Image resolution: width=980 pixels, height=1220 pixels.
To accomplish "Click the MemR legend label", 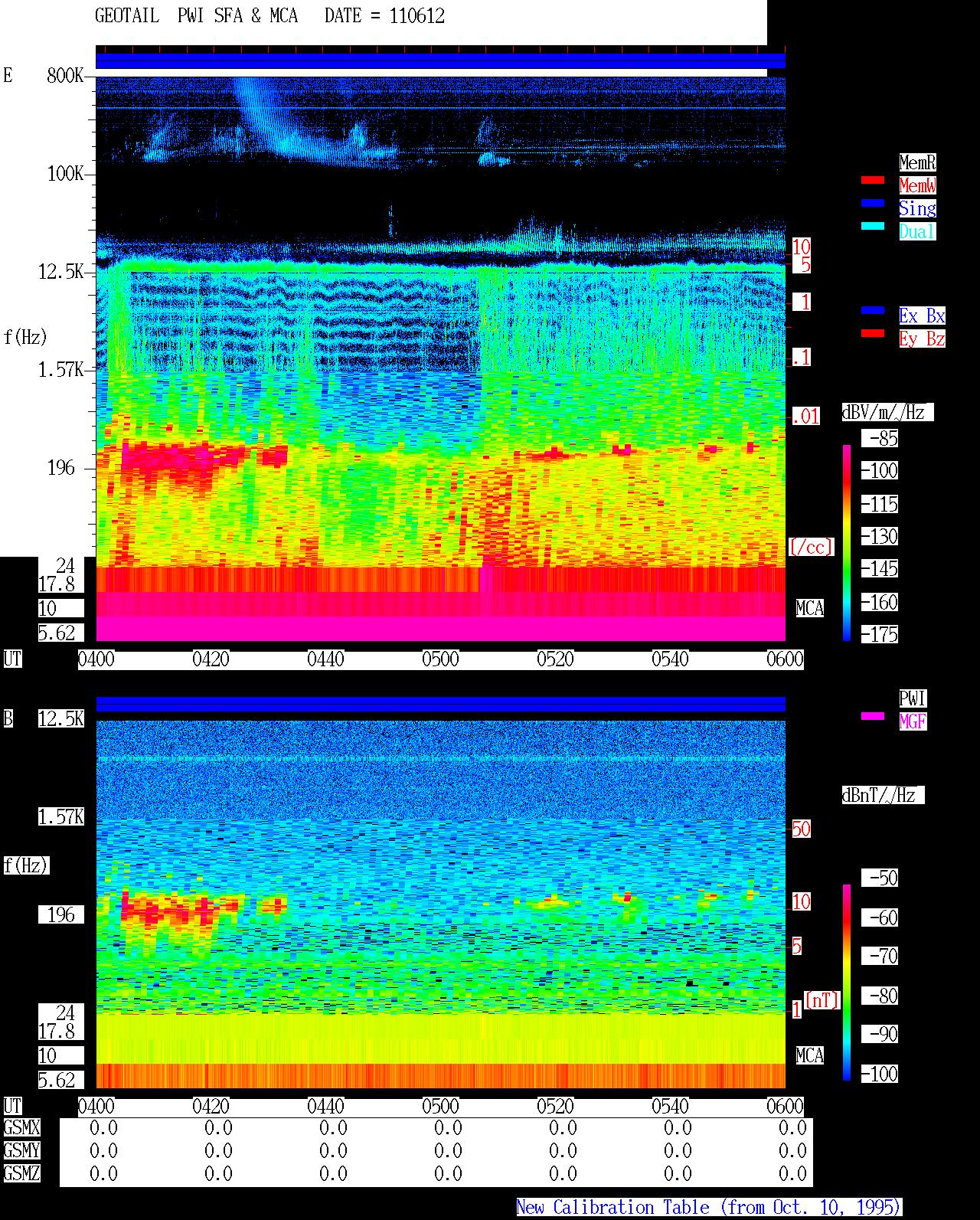I will pos(917,162).
